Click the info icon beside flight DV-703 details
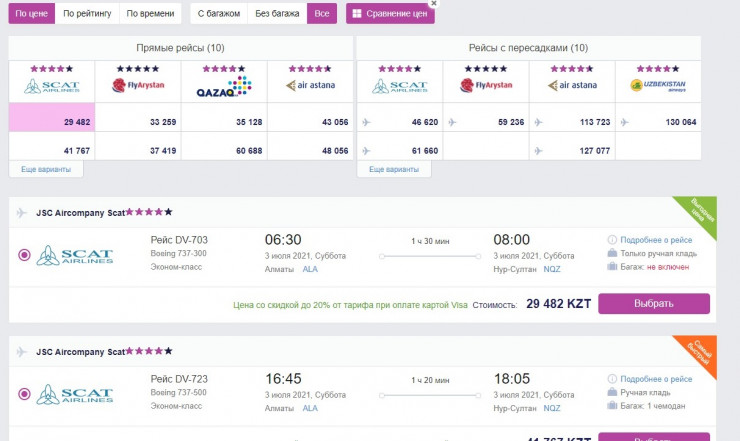 point(612,240)
